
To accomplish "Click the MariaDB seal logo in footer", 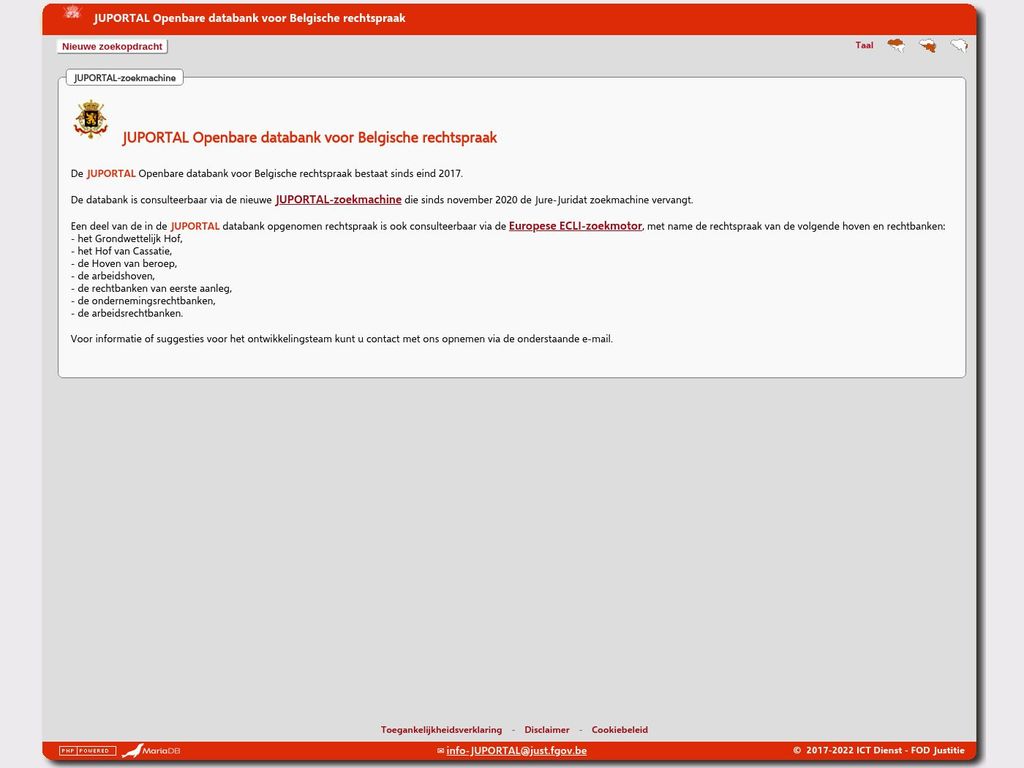I will click(151, 751).
